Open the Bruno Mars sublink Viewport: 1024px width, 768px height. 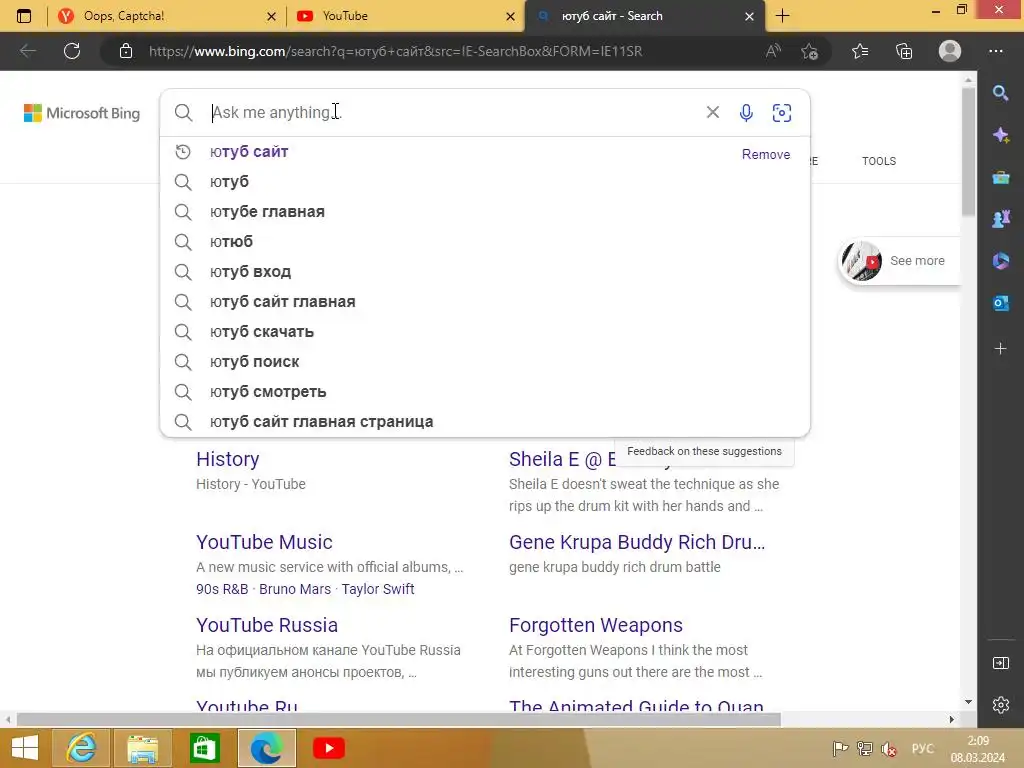point(295,589)
